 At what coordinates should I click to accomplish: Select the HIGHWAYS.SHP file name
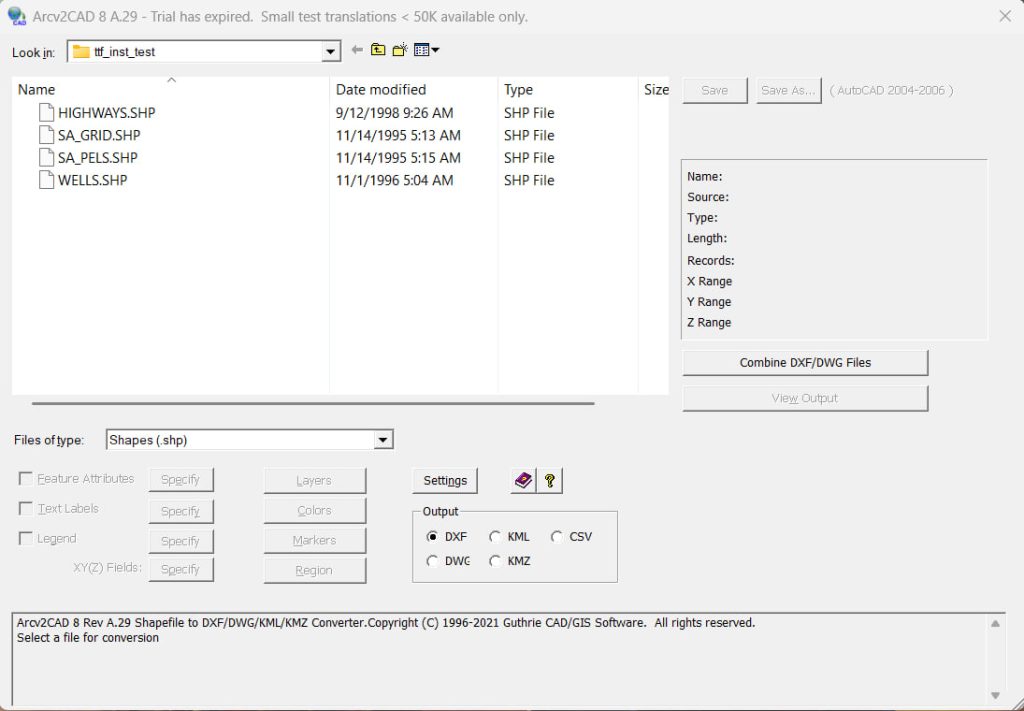(x=106, y=113)
